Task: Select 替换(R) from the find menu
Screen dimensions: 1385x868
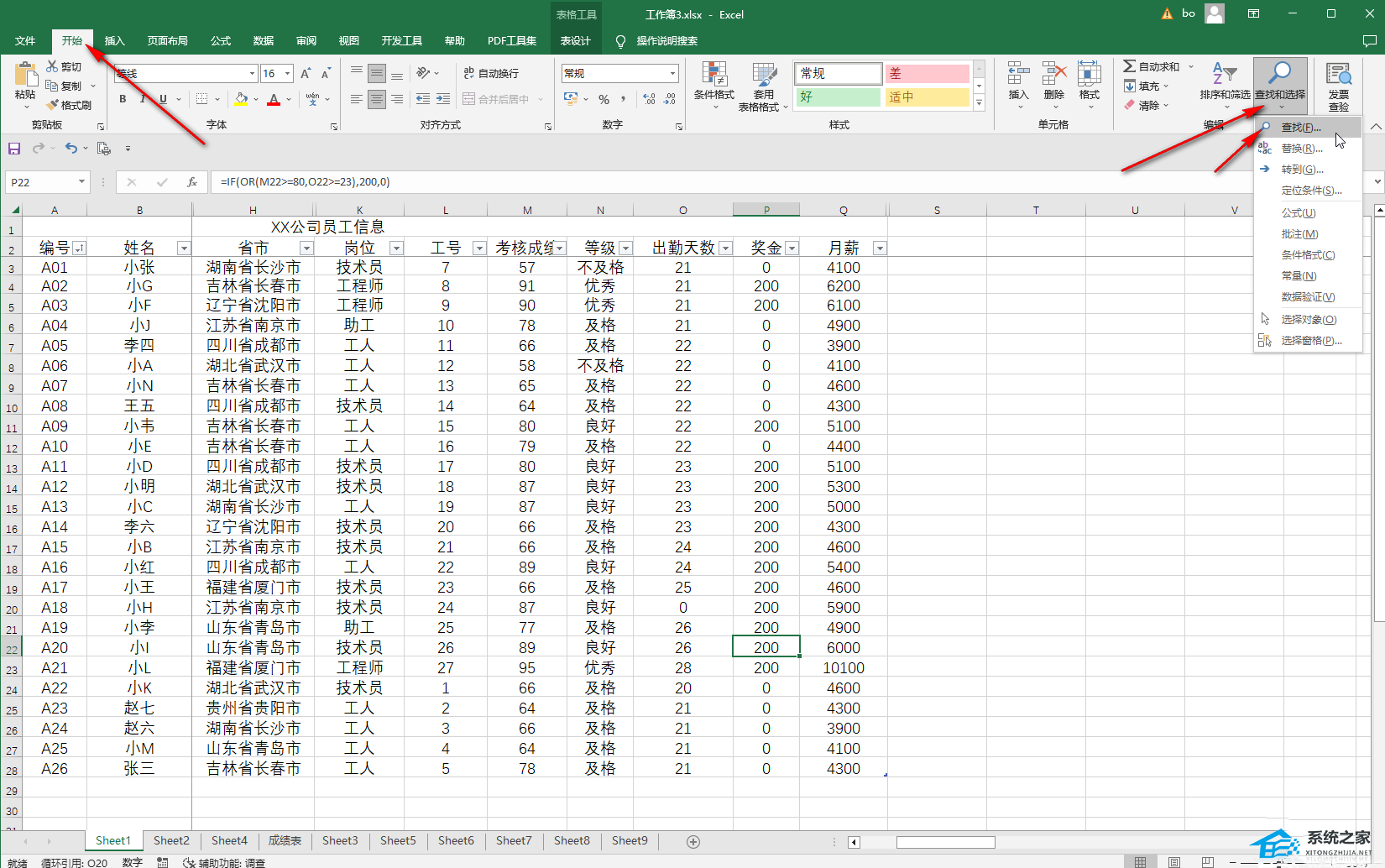Action: point(1301,149)
